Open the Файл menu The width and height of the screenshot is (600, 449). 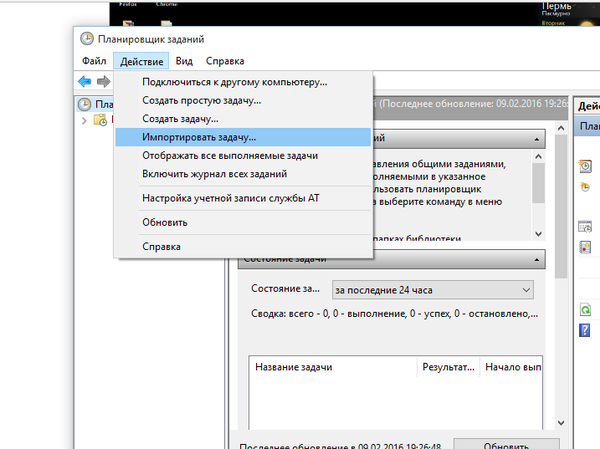tap(94, 61)
